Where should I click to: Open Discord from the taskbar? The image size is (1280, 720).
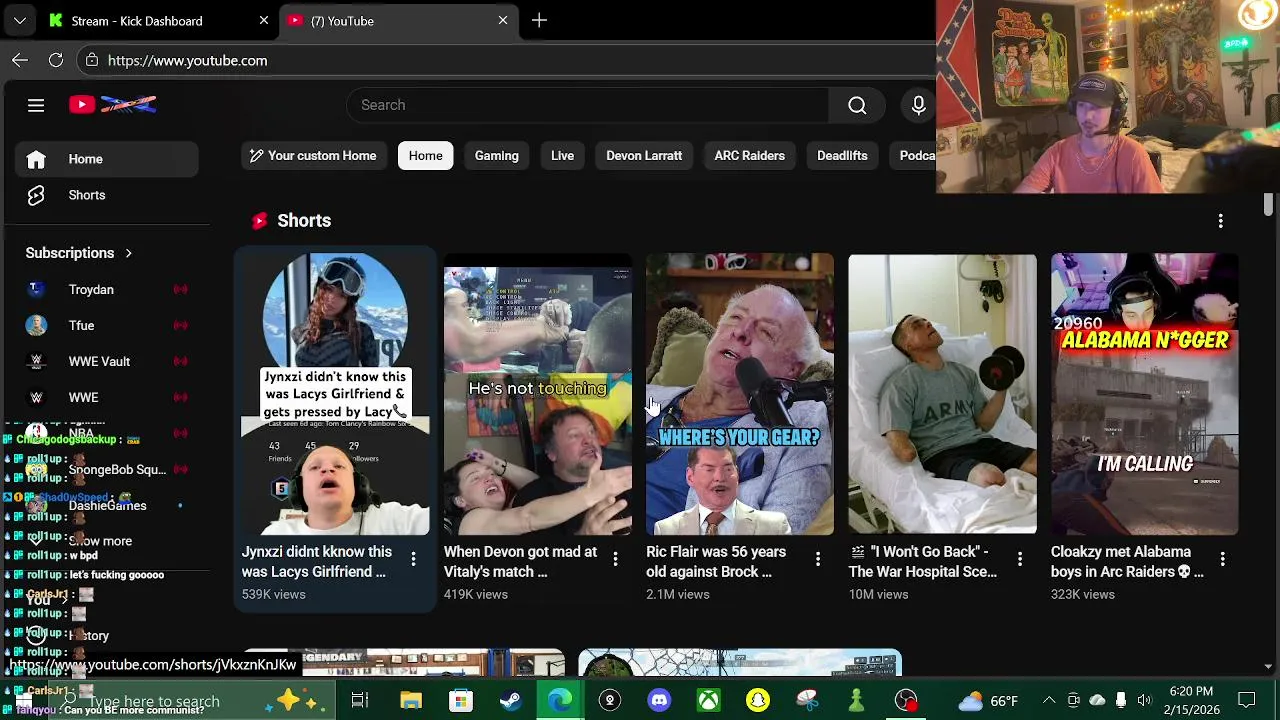659,700
